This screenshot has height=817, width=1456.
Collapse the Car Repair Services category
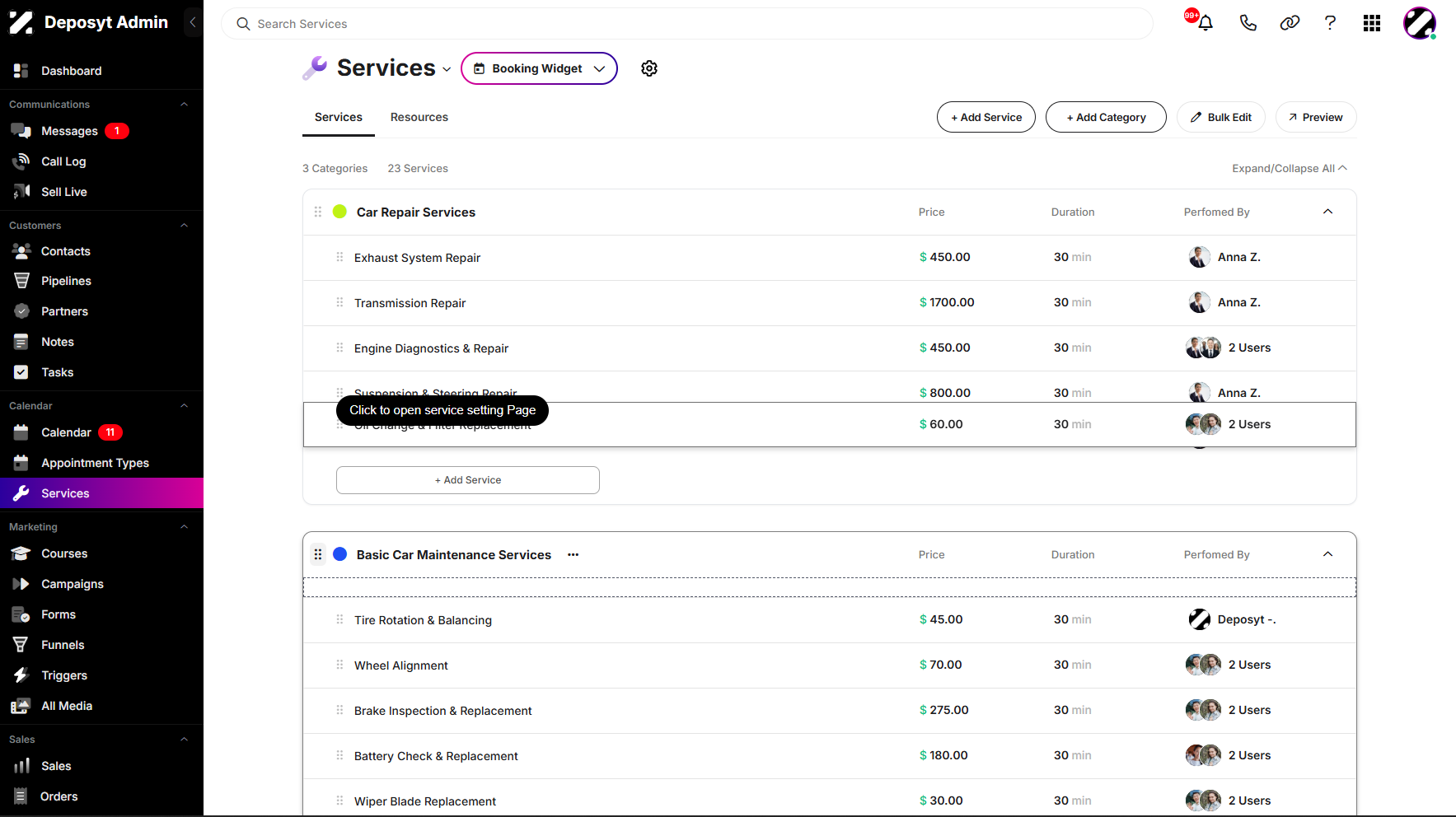click(1327, 212)
